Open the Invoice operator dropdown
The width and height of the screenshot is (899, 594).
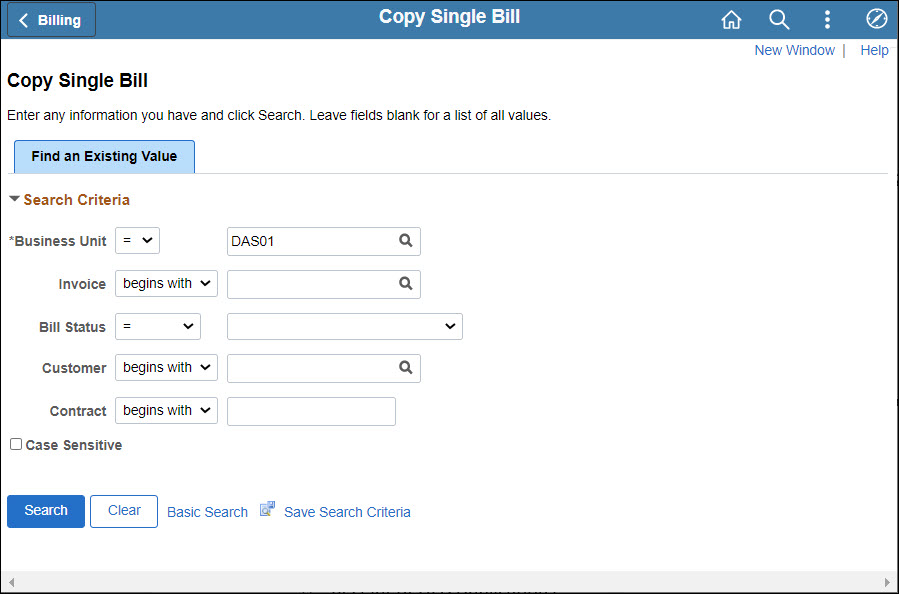tap(166, 283)
